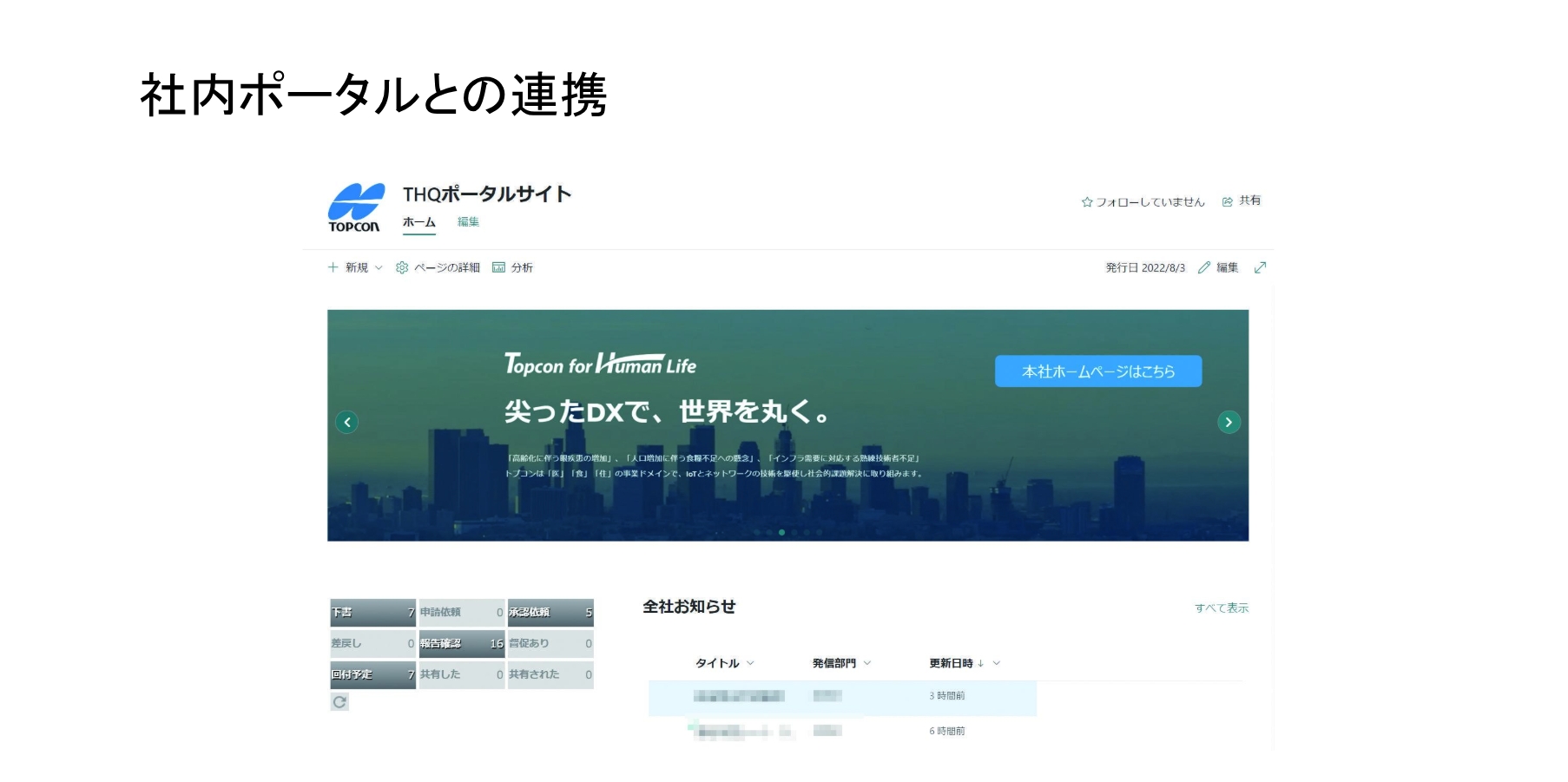Click the THQポータルサイト site title

pos(487,194)
